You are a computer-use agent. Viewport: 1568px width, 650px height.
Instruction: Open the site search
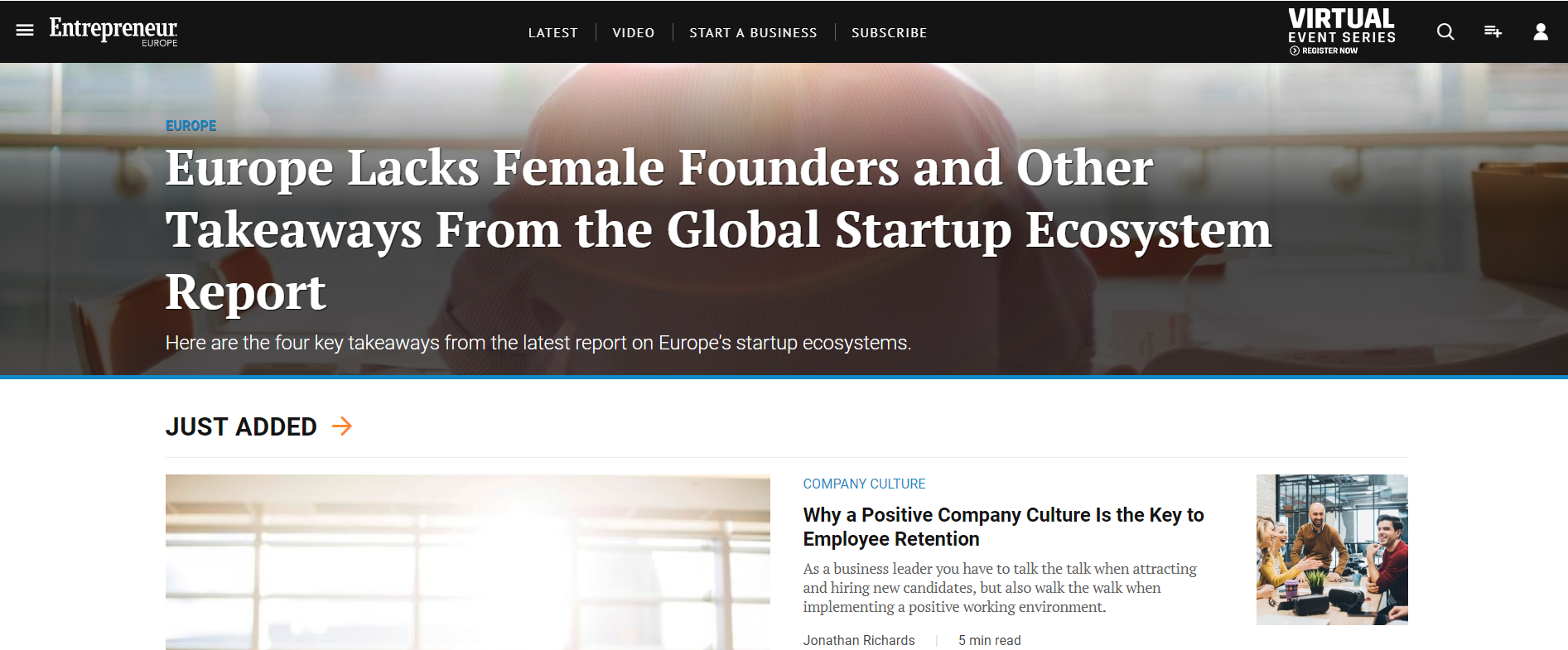[x=1445, y=31]
